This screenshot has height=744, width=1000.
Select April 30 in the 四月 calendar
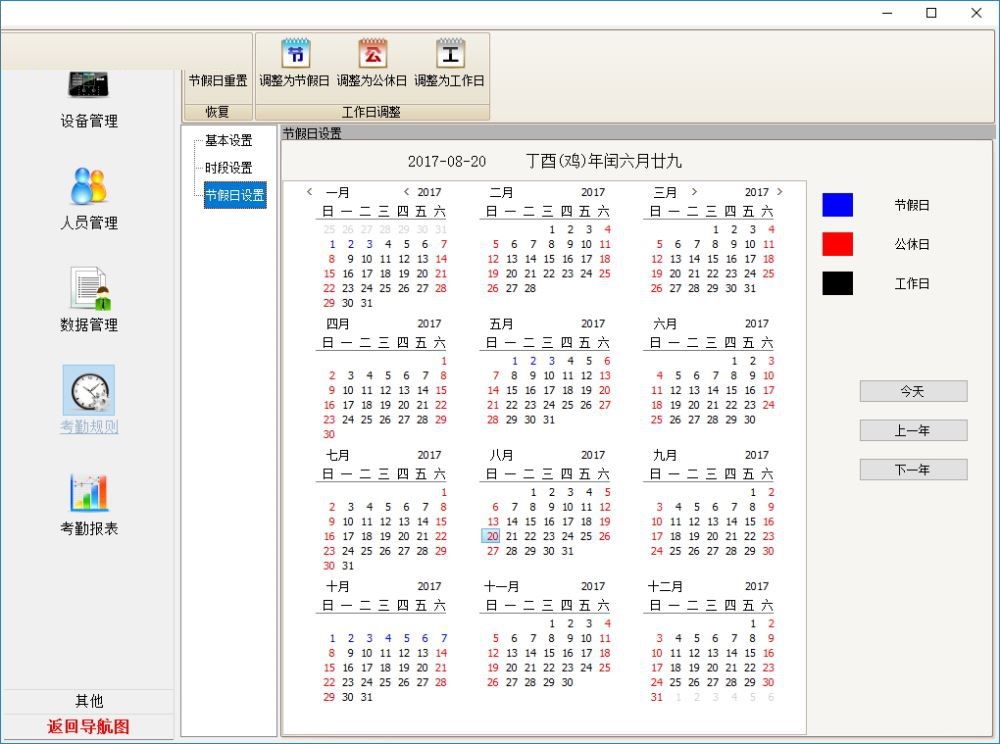coord(328,434)
